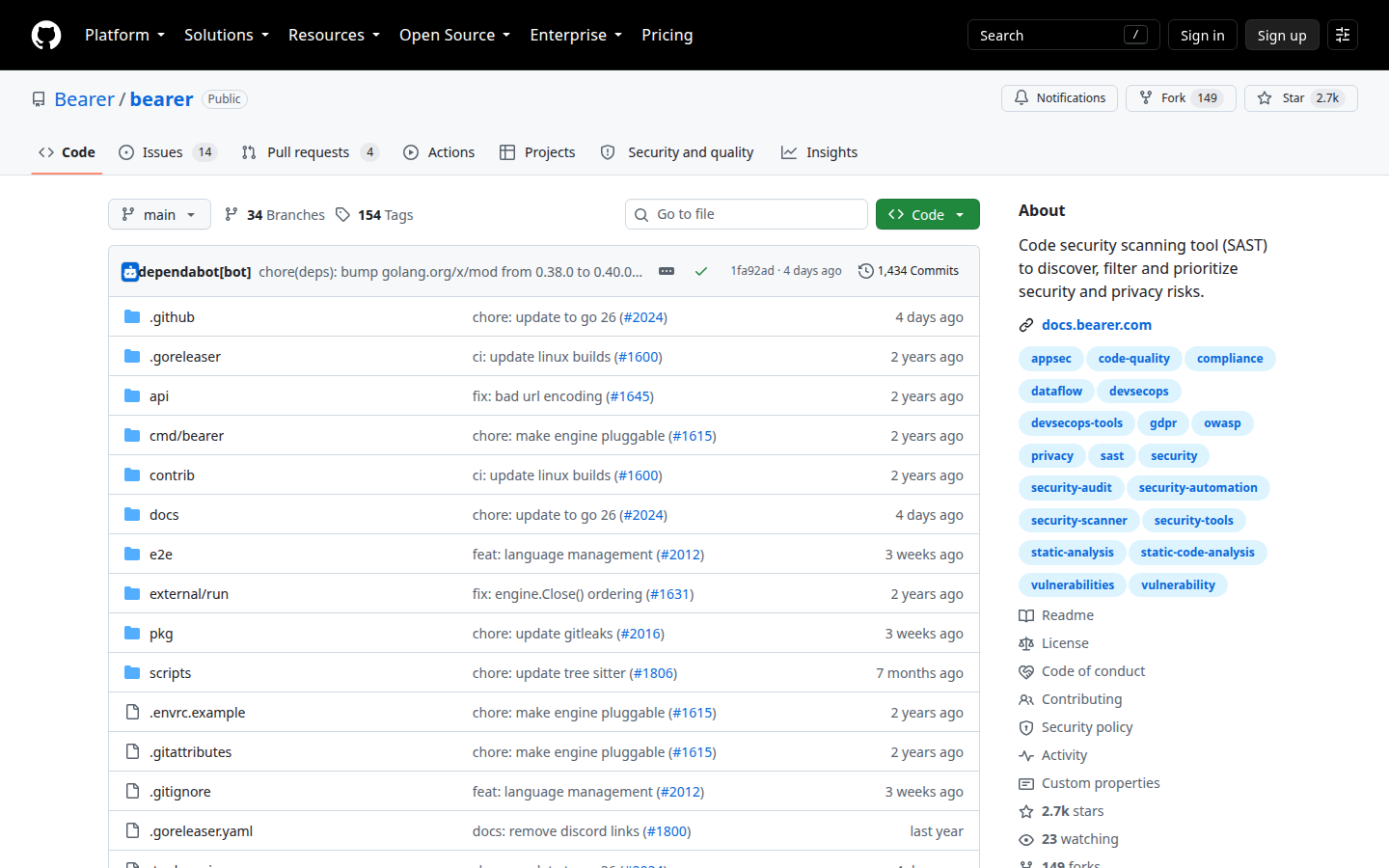
Task: Open the docs.bearer.com link
Action: 1097,325
